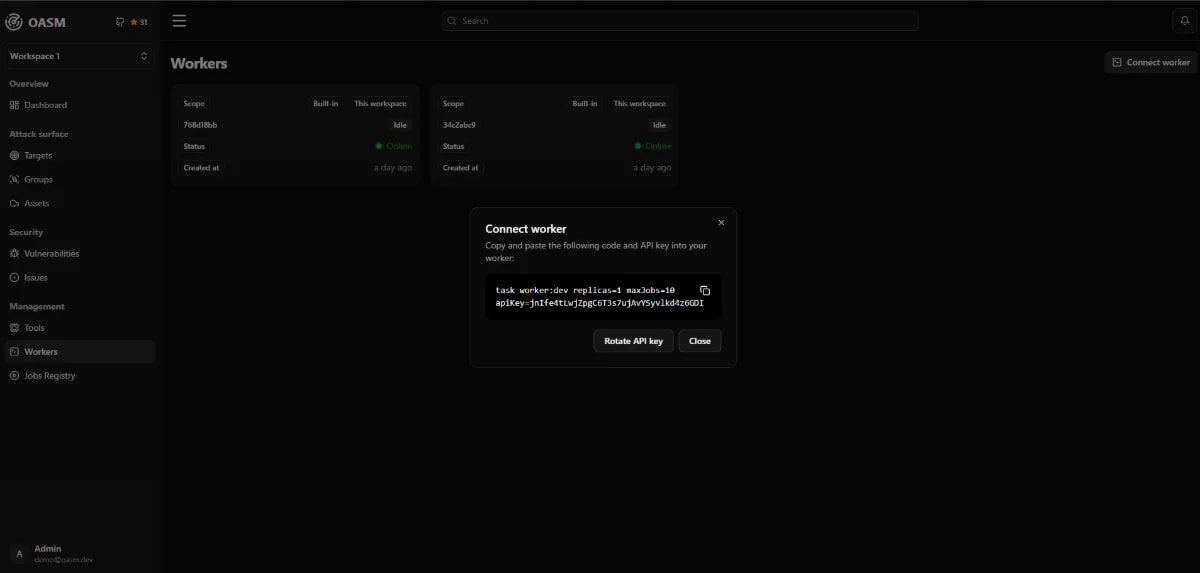Open the Vulnerabilities page
Screen dimensions: 1200x573
coord(79,253)
